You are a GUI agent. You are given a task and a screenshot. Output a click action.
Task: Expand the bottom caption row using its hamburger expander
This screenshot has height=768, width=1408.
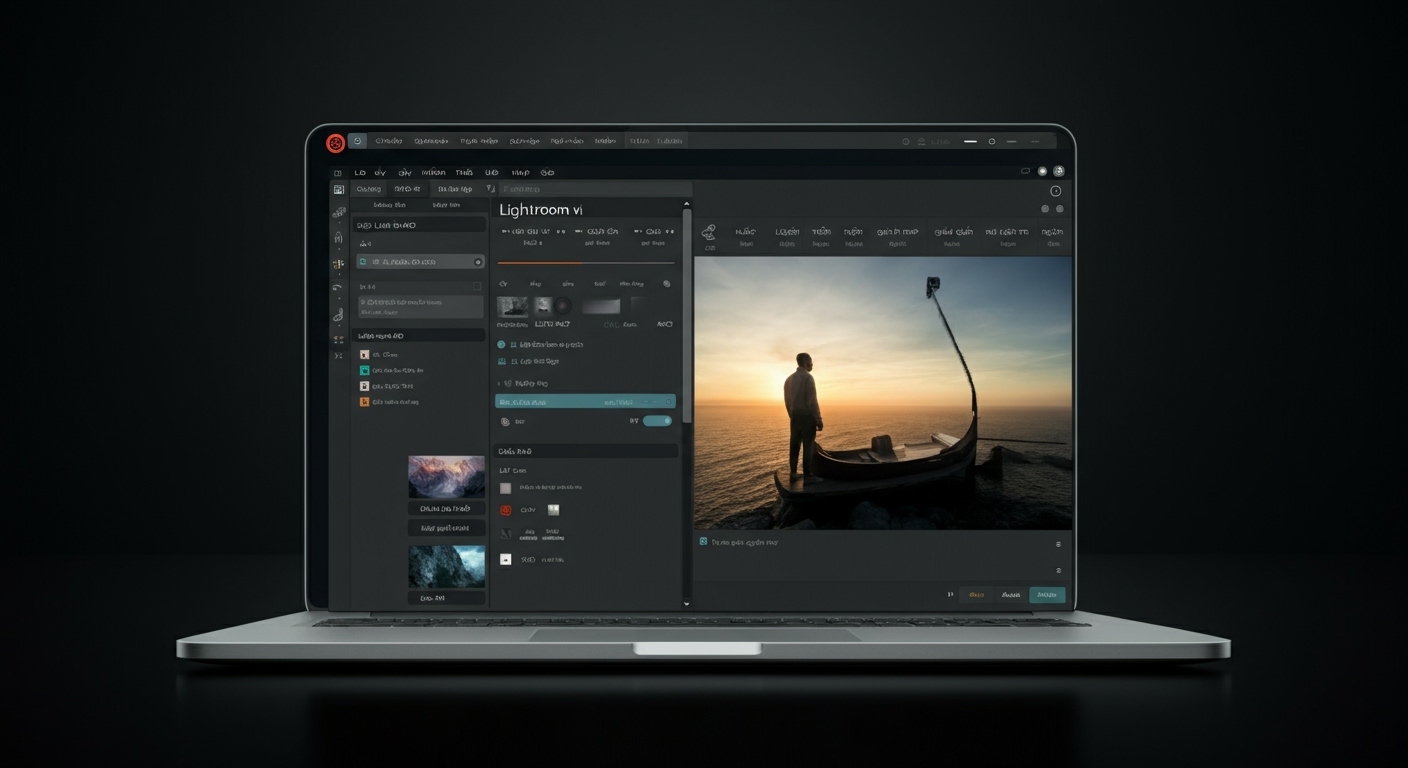click(x=1058, y=543)
